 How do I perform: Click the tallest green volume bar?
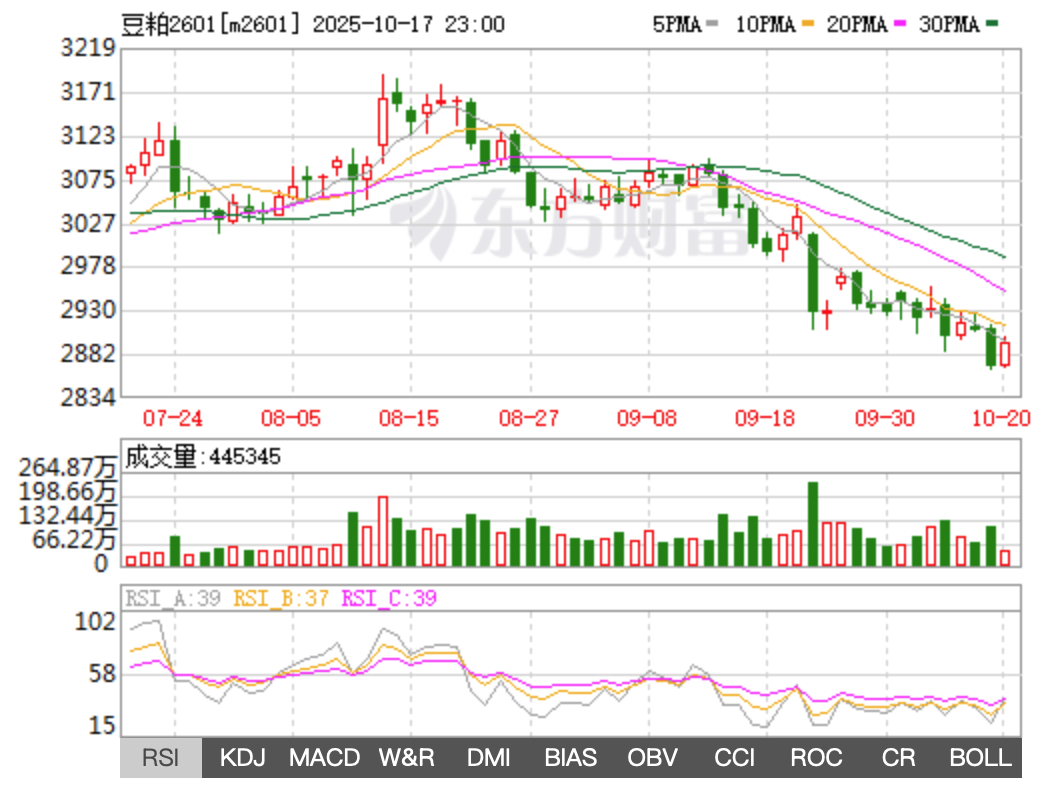point(813,524)
